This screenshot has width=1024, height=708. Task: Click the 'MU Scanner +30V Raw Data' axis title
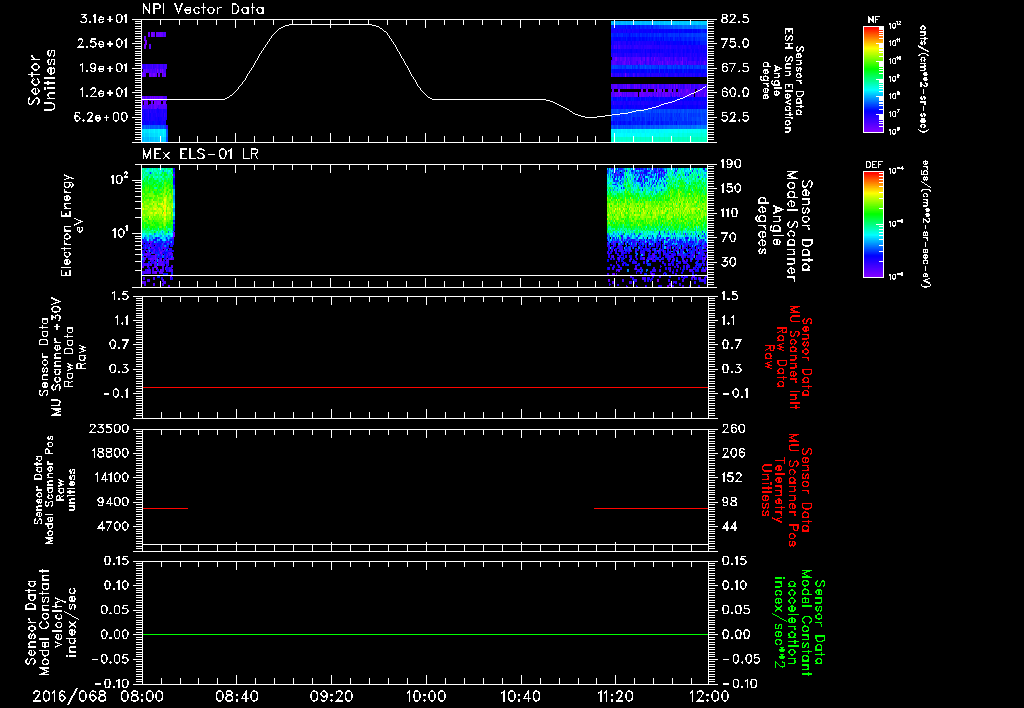62,357
